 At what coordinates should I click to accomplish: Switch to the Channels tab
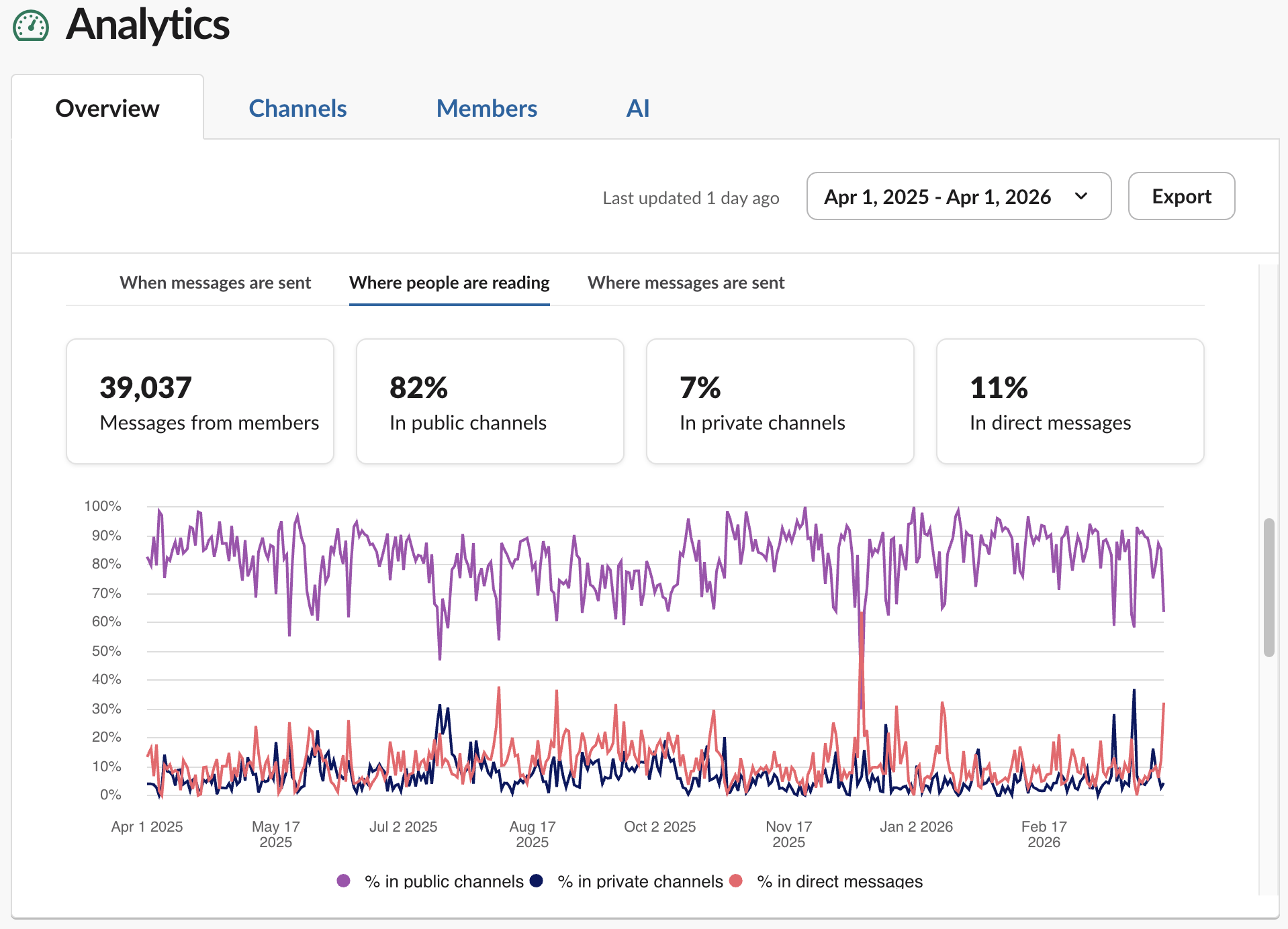click(297, 107)
